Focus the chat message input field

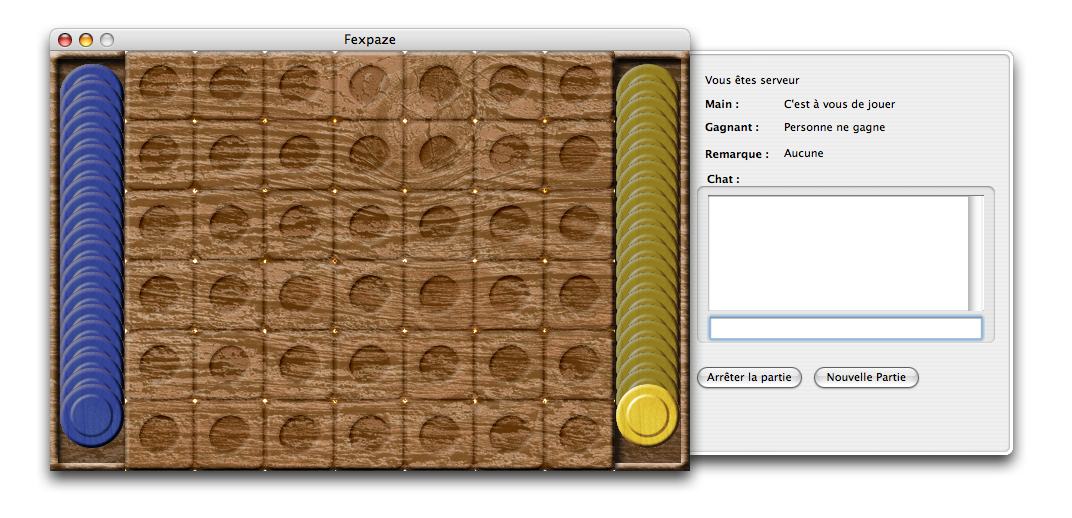846,328
